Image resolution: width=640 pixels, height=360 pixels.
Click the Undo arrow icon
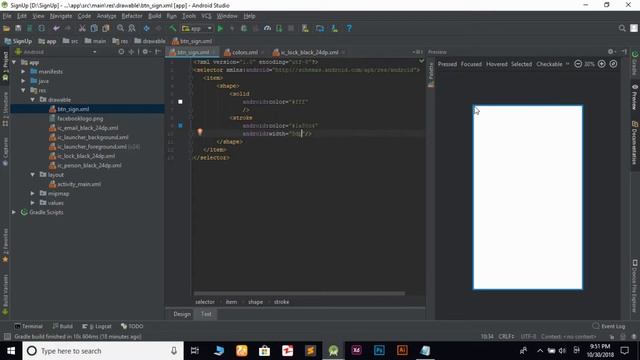point(56,29)
